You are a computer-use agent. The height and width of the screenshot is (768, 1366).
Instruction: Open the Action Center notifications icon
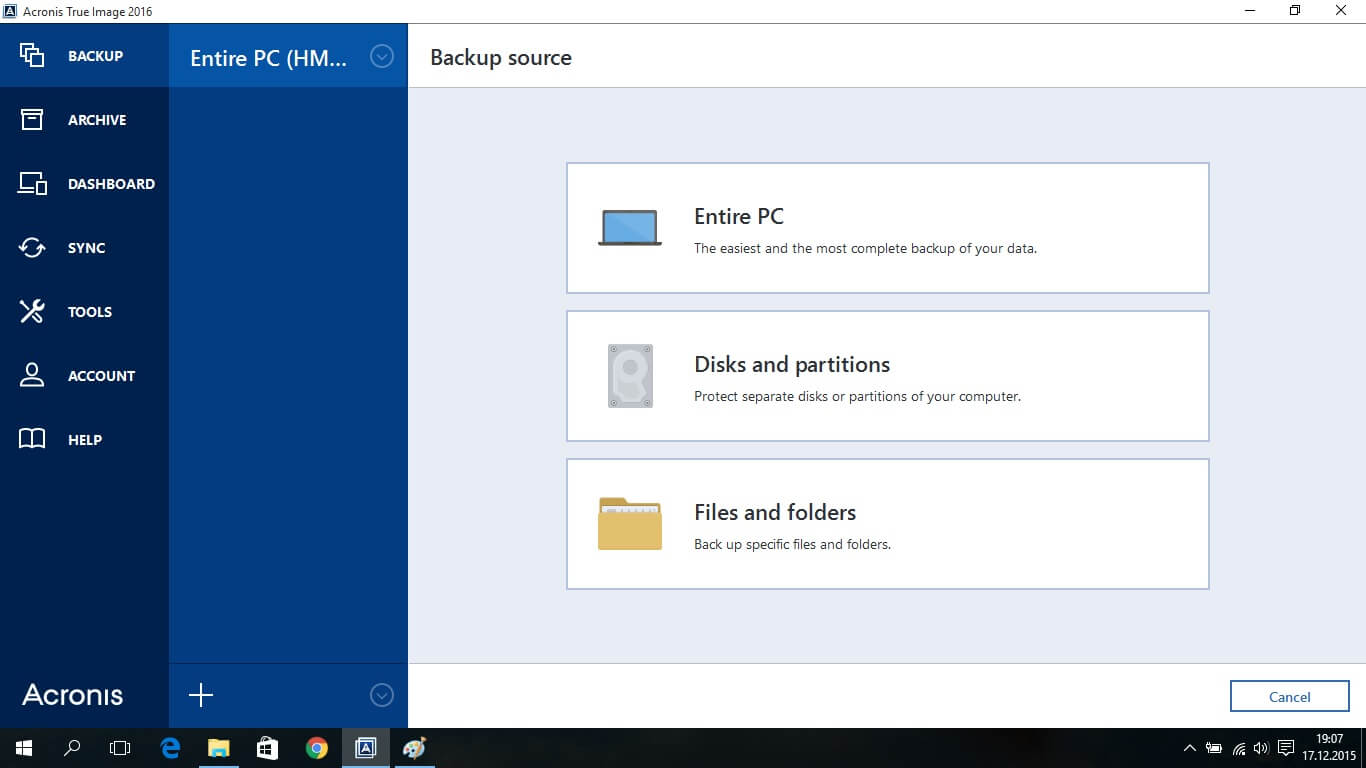point(1286,748)
